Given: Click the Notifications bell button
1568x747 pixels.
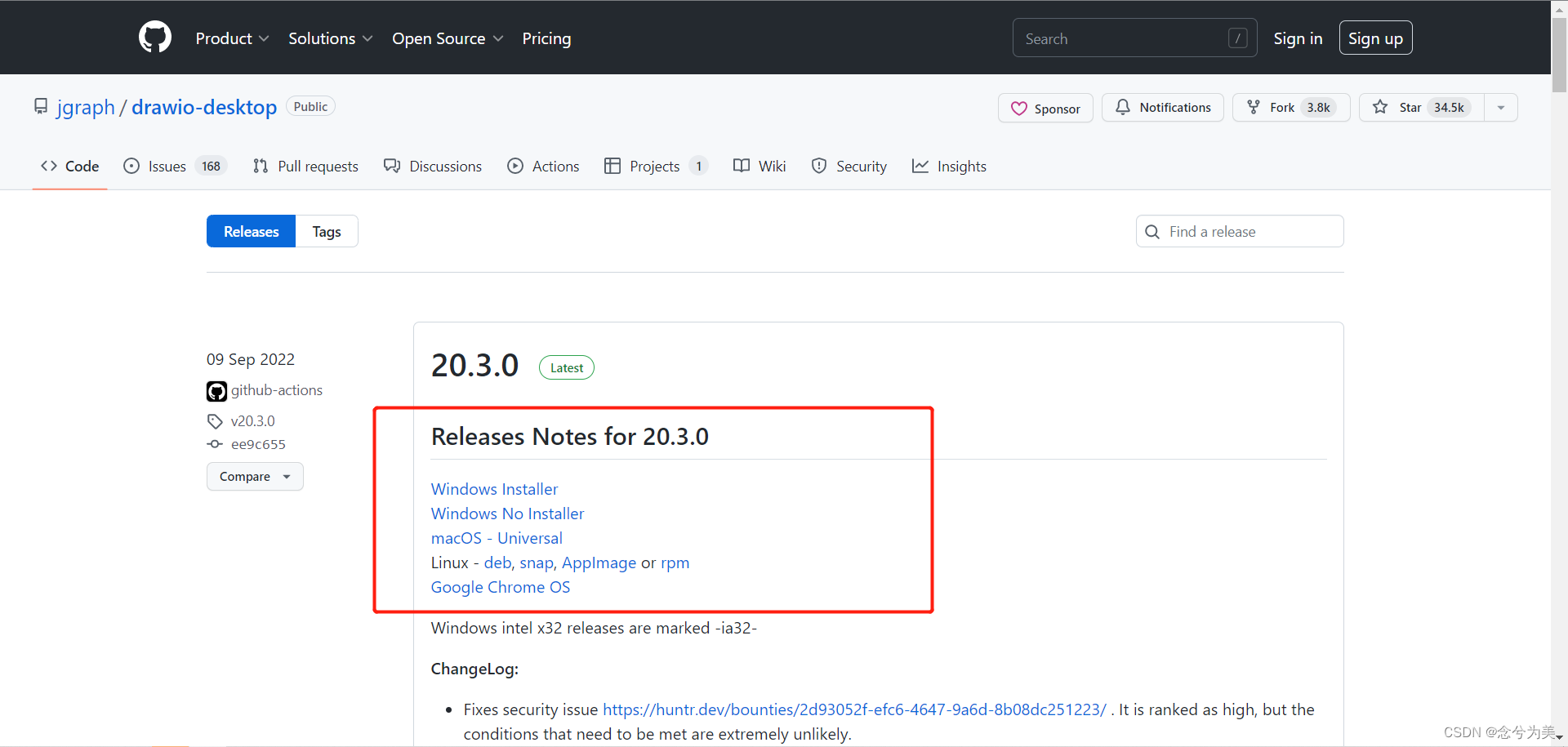Looking at the screenshot, I should click(1162, 108).
